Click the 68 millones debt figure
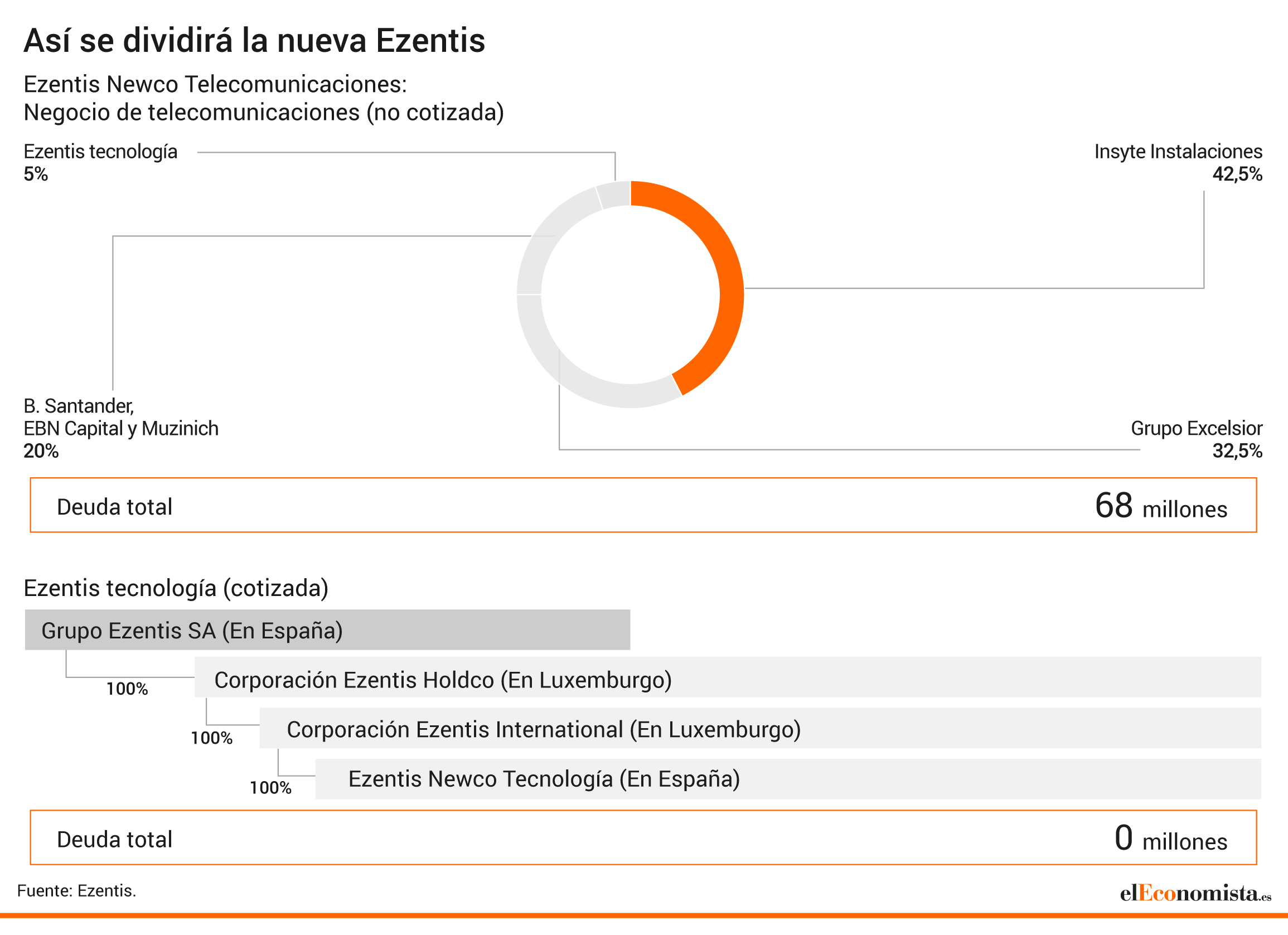 pos(1161,506)
